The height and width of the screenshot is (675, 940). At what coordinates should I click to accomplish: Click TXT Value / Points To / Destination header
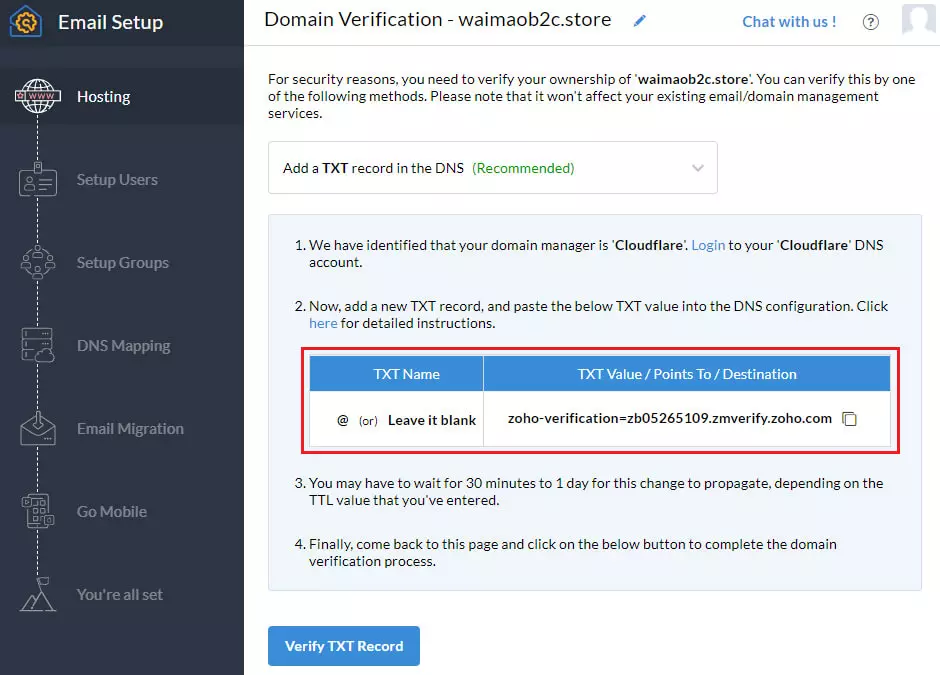coord(687,374)
